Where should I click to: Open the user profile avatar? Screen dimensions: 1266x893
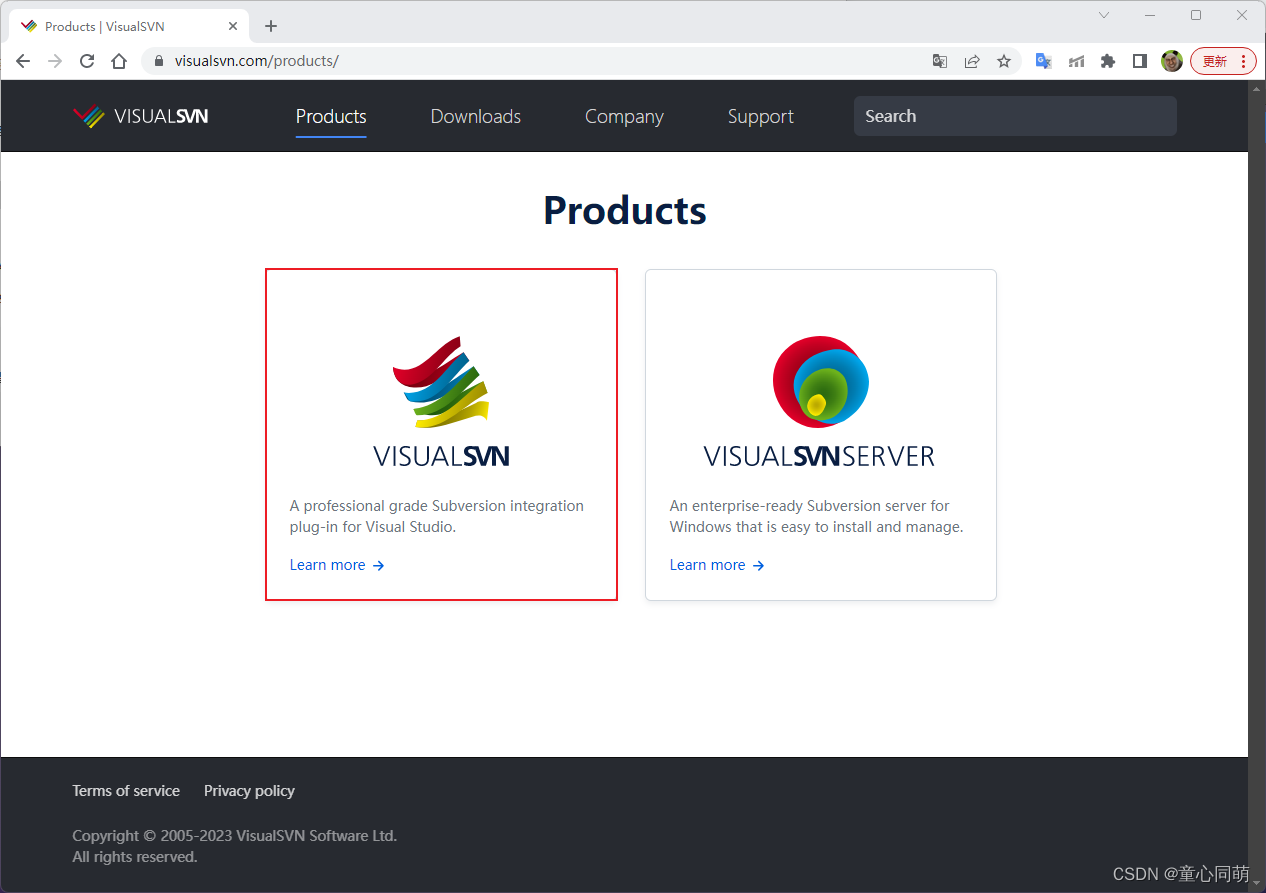[1172, 61]
